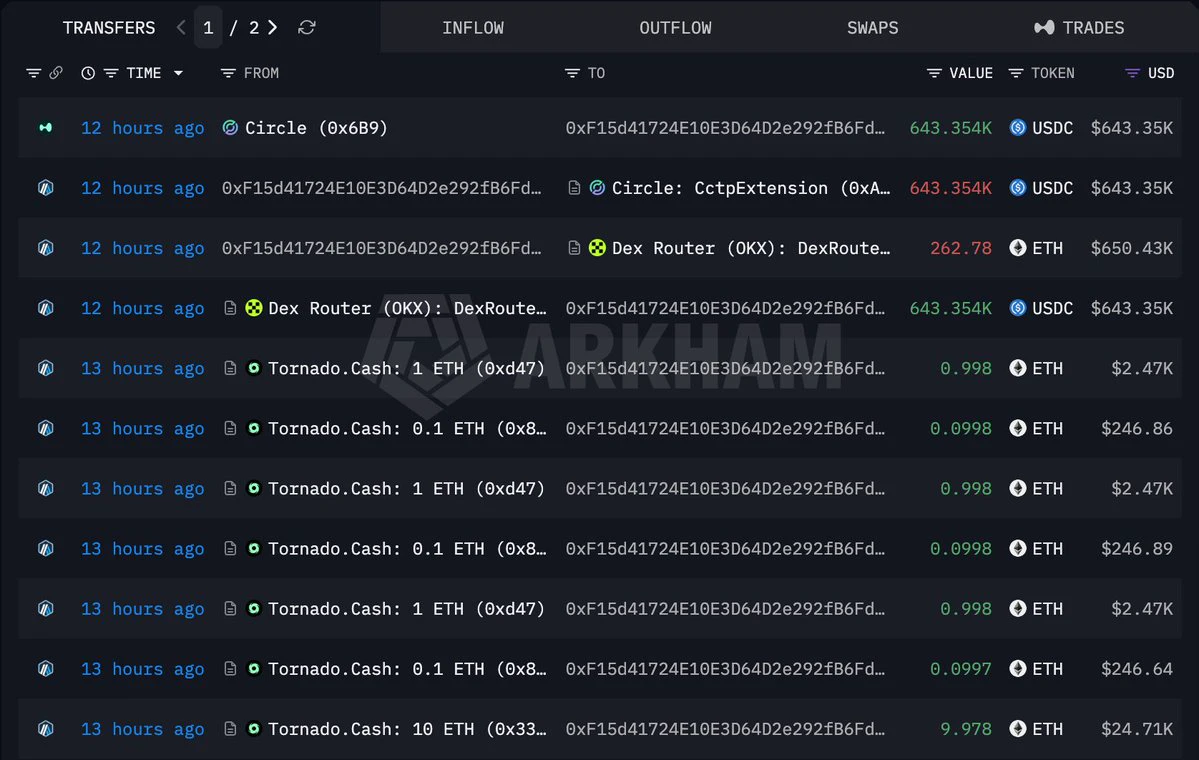Click the USDC token icon in the Circle (0x6B9) row
The image size is (1199, 760).
[x=1018, y=128]
